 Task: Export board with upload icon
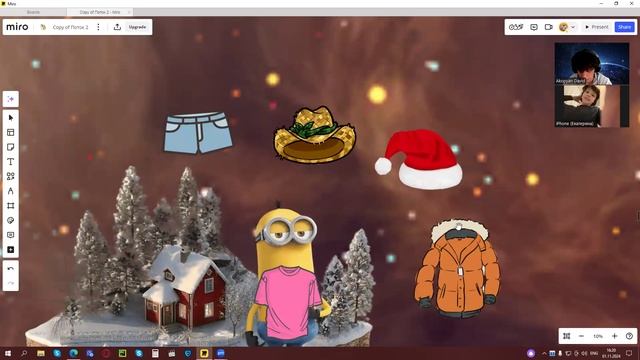click(x=117, y=27)
